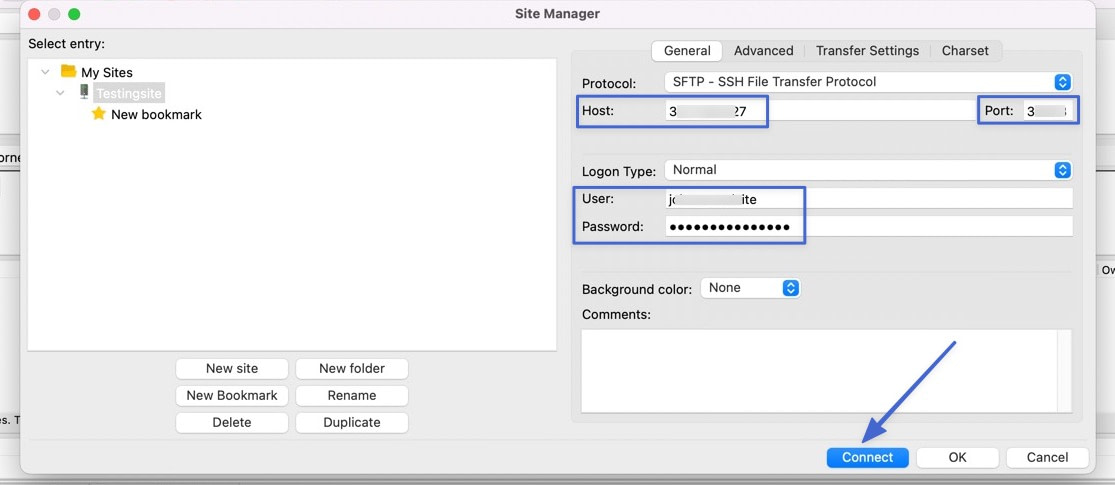
Task: Switch to the Transfer Settings tab
Action: 867,51
